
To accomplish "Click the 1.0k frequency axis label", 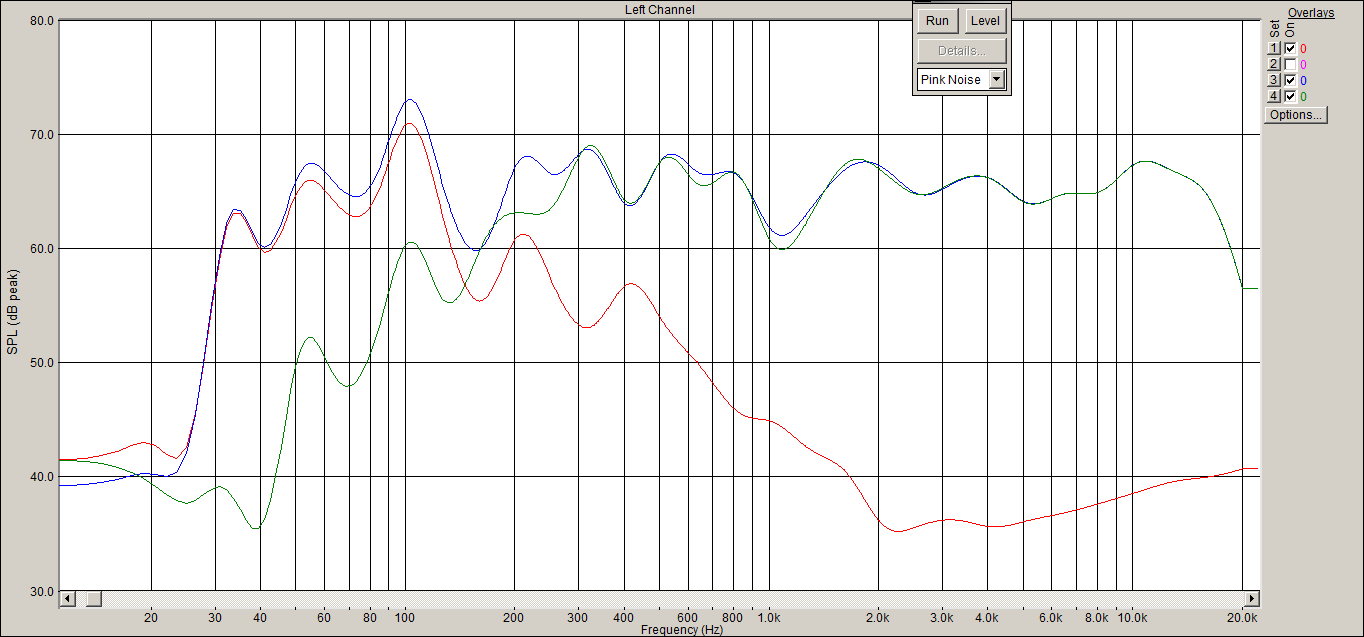I will [x=769, y=618].
